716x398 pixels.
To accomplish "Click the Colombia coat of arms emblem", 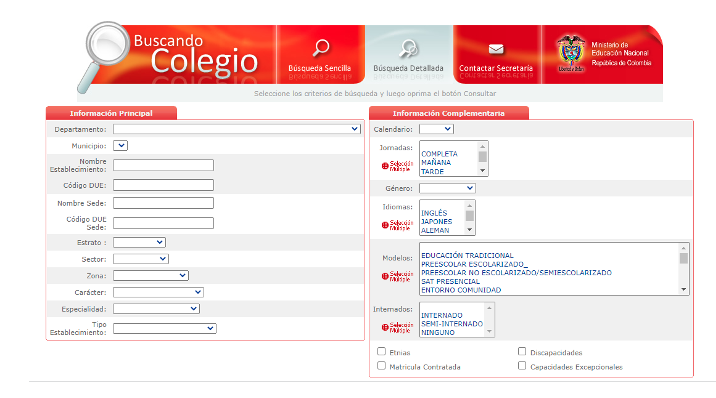I will (571, 53).
